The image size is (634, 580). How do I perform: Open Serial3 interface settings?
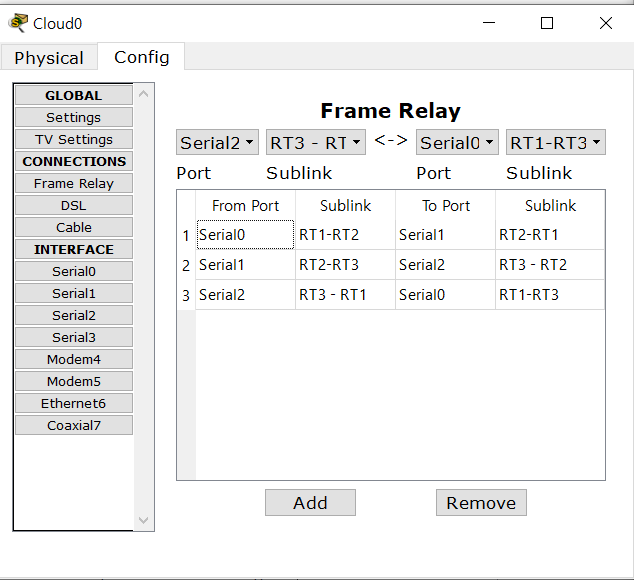pos(74,337)
